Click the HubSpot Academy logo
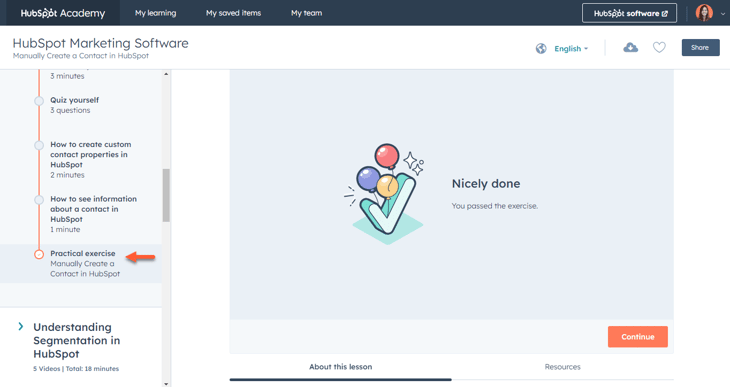 point(63,13)
